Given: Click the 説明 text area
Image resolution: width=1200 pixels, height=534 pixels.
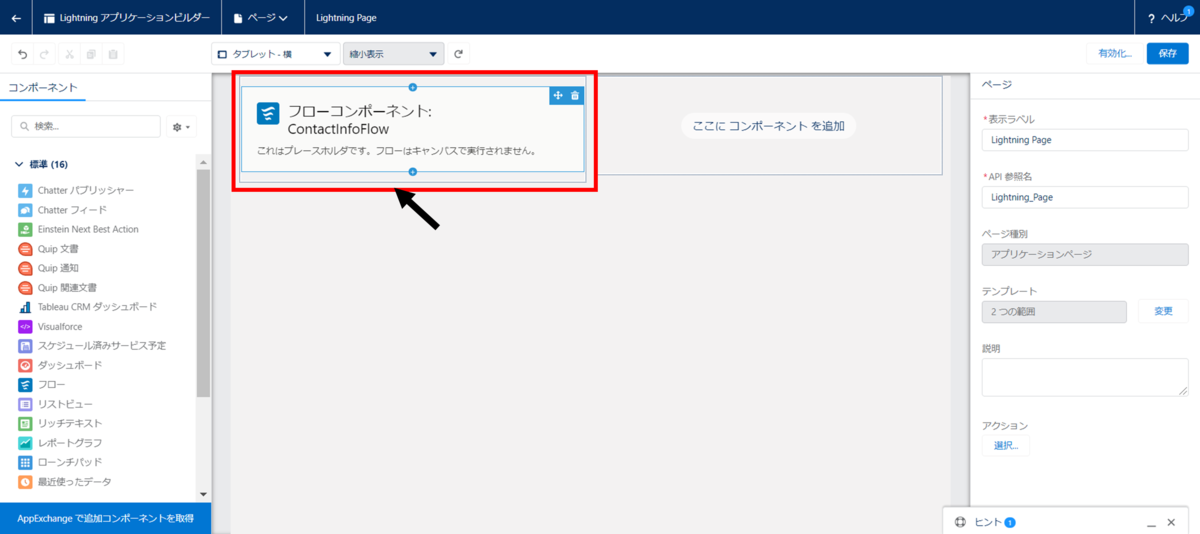Looking at the screenshot, I should click(1085, 377).
